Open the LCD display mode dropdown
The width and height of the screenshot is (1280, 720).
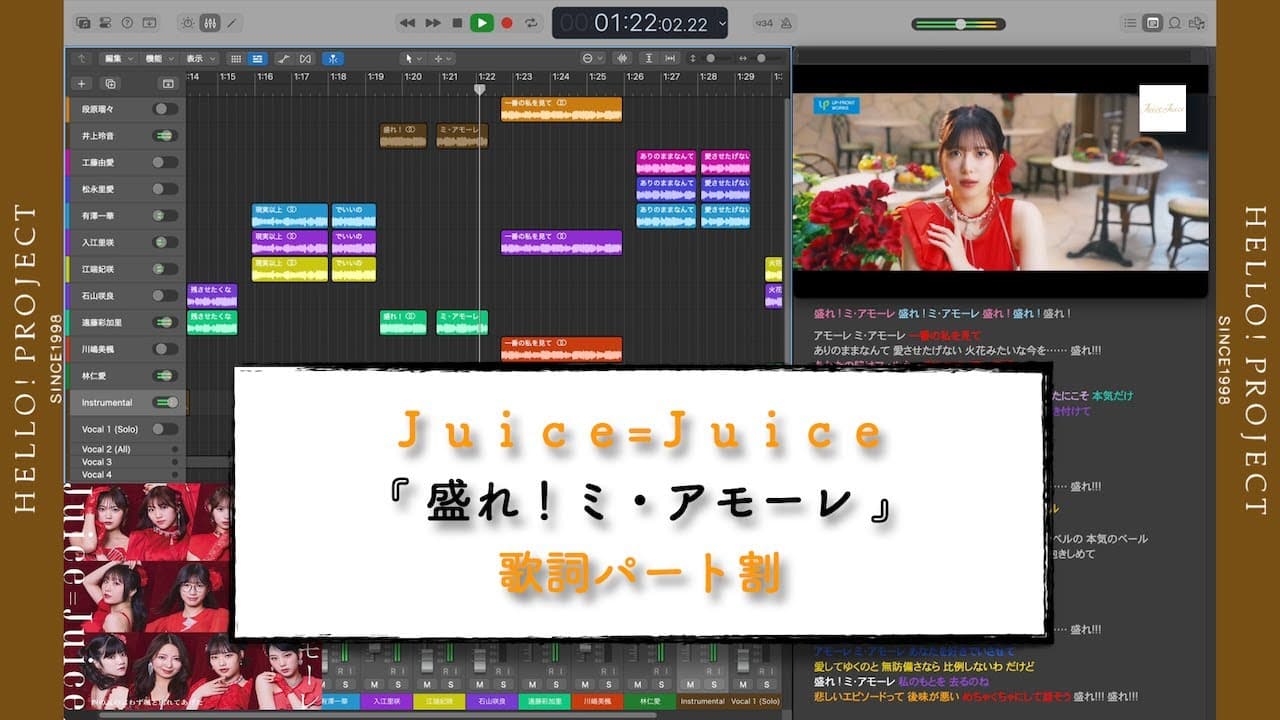pos(723,22)
